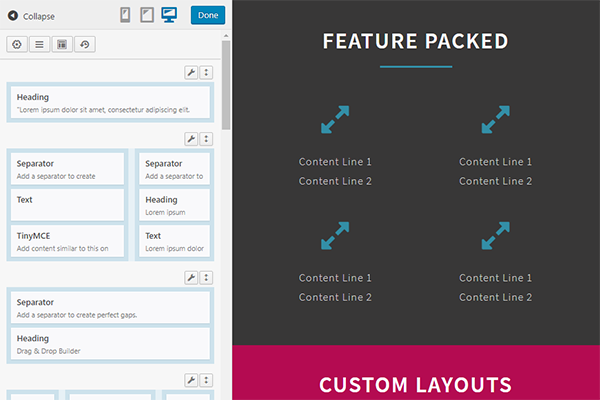The image size is (600, 400).
Task: Open move handle menu of first Heading row
Action: click(206, 72)
